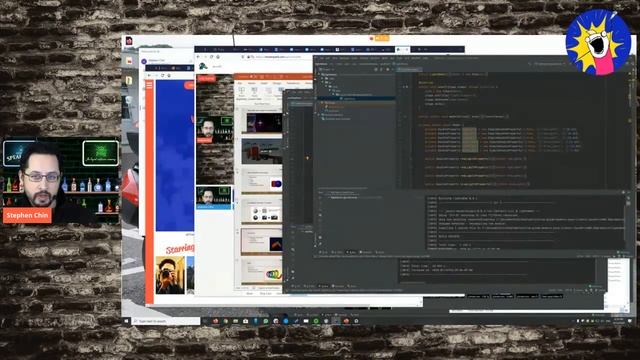
Task: Click the Stephen Chin webcam video
Action: pyautogui.click(x=61, y=181)
